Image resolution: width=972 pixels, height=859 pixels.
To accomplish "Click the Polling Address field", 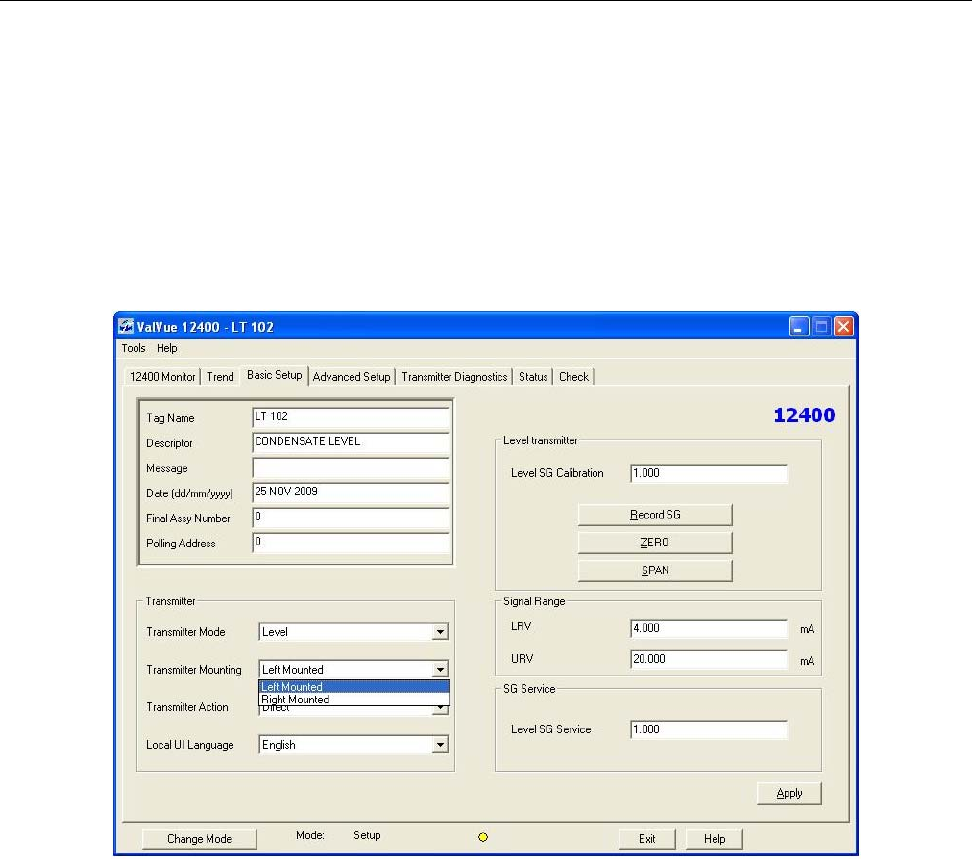I will tap(351, 542).
